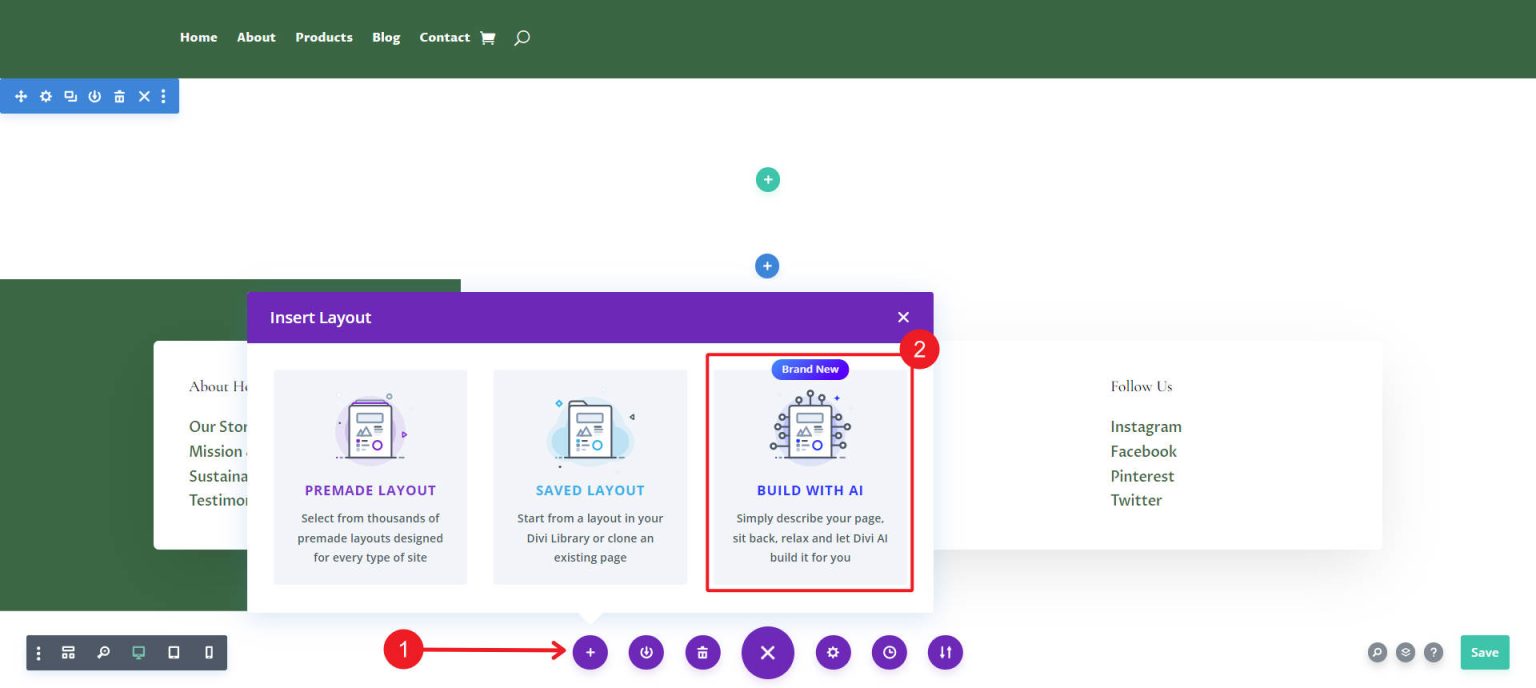This screenshot has width=1536, height=688.
Task: Click the header search magnifier icon
Action: [521, 38]
